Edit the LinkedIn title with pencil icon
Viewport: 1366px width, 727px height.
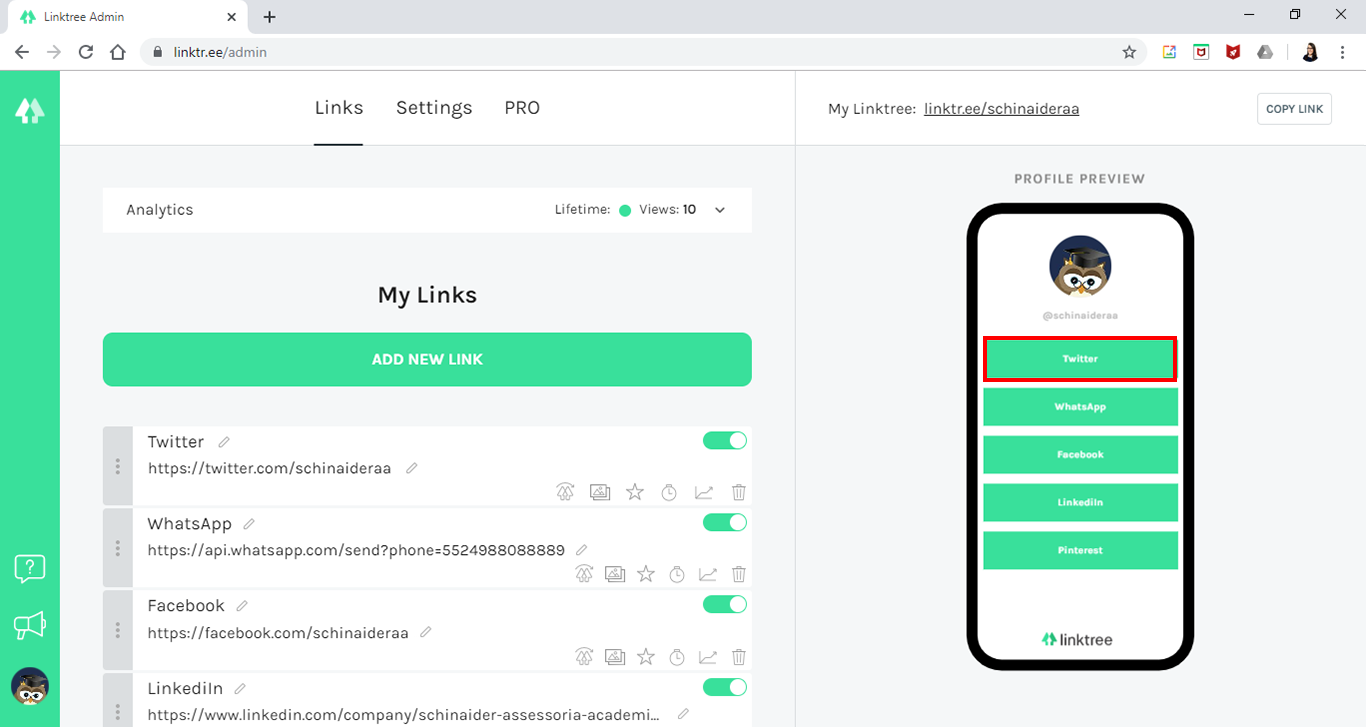[x=240, y=689]
